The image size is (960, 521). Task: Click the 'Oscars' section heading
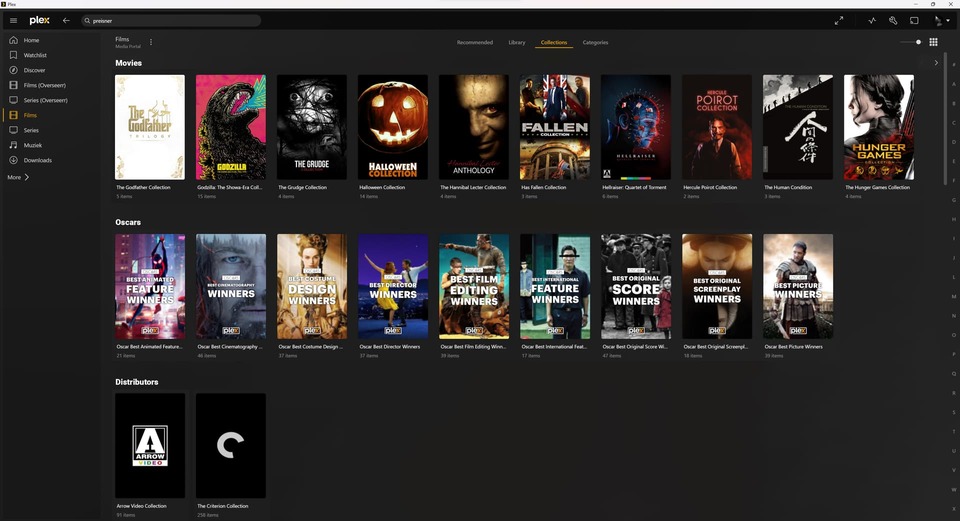tap(128, 222)
